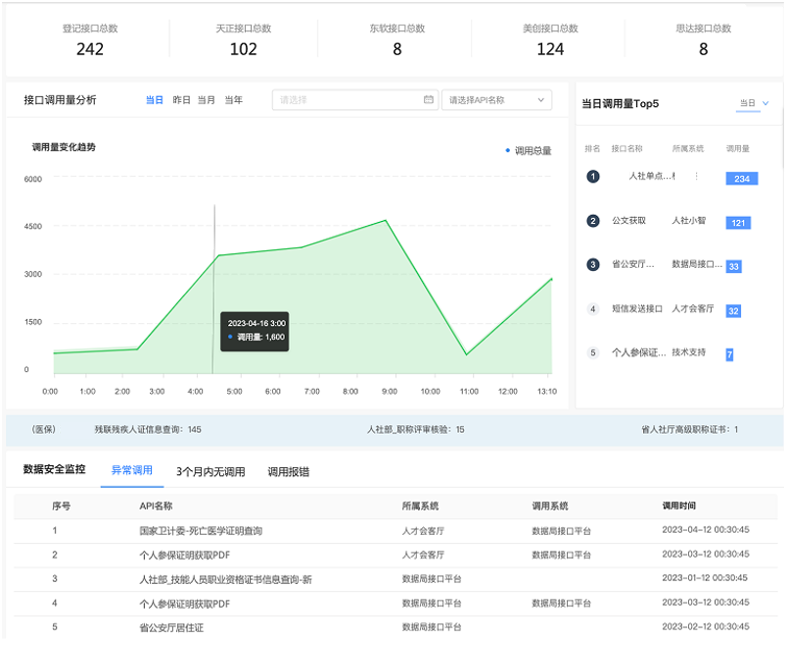Select the 当日 time range option
The height and width of the screenshot is (645, 785).
point(154,100)
